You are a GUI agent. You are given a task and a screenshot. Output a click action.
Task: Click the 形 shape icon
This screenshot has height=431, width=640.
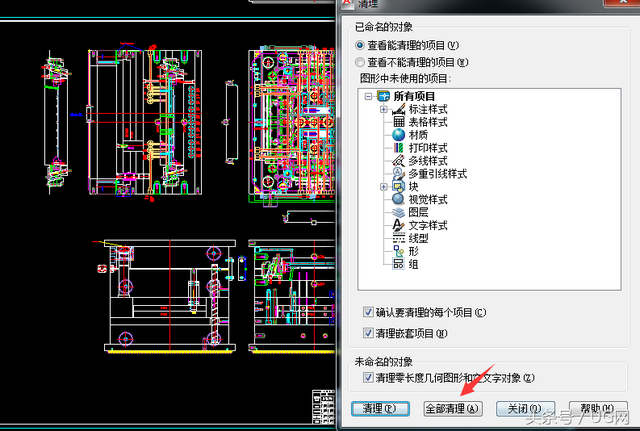[398, 251]
